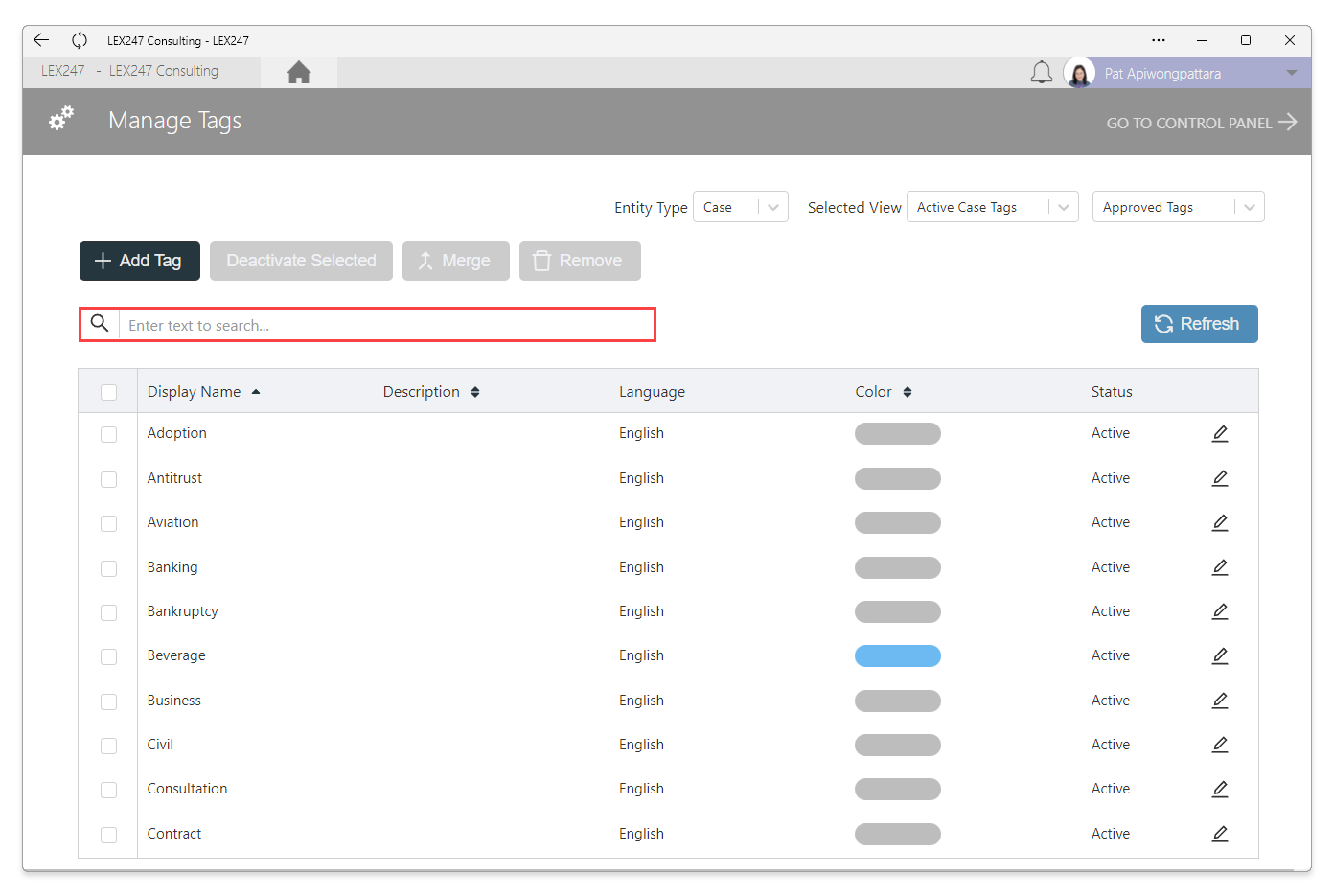This screenshot has height=896, width=1333.
Task: Select the Civil row checkbox
Action: [109, 746]
